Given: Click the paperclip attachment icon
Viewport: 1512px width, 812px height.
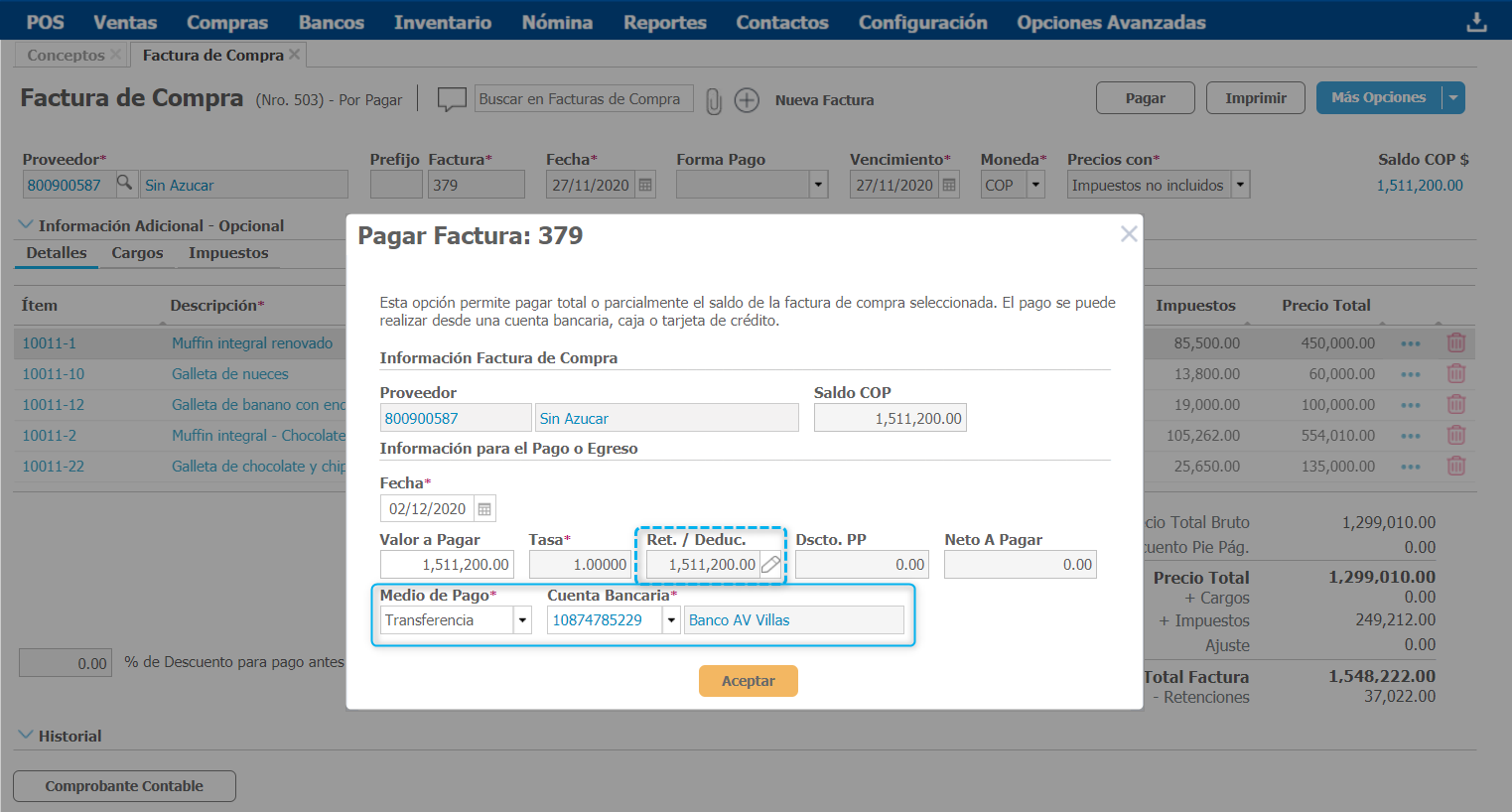Looking at the screenshot, I should (713, 100).
